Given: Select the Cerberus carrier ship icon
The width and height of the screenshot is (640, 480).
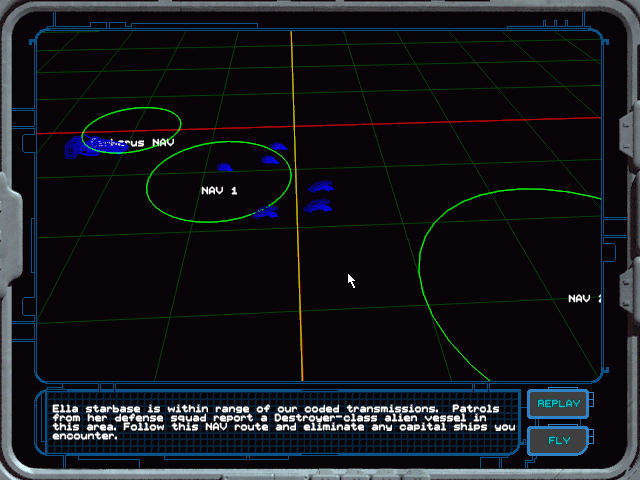Looking at the screenshot, I should pyautogui.click(x=78, y=148).
